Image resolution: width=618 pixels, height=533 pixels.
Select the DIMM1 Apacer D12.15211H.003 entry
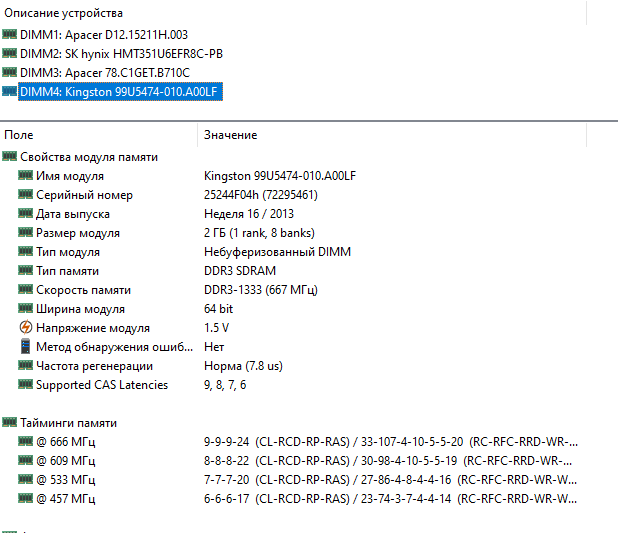pyautogui.click(x=104, y=35)
